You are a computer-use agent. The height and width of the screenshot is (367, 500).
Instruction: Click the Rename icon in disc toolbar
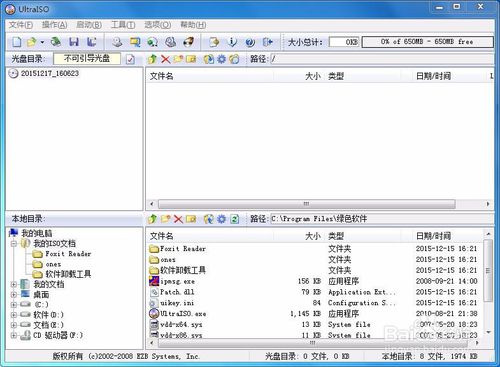tap(191, 59)
